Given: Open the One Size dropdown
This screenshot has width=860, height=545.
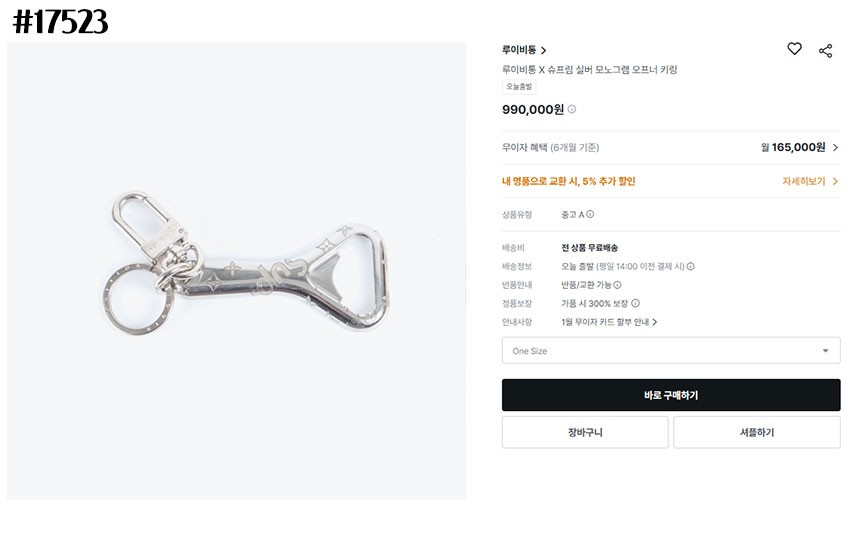Looking at the screenshot, I should coord(670,351).
